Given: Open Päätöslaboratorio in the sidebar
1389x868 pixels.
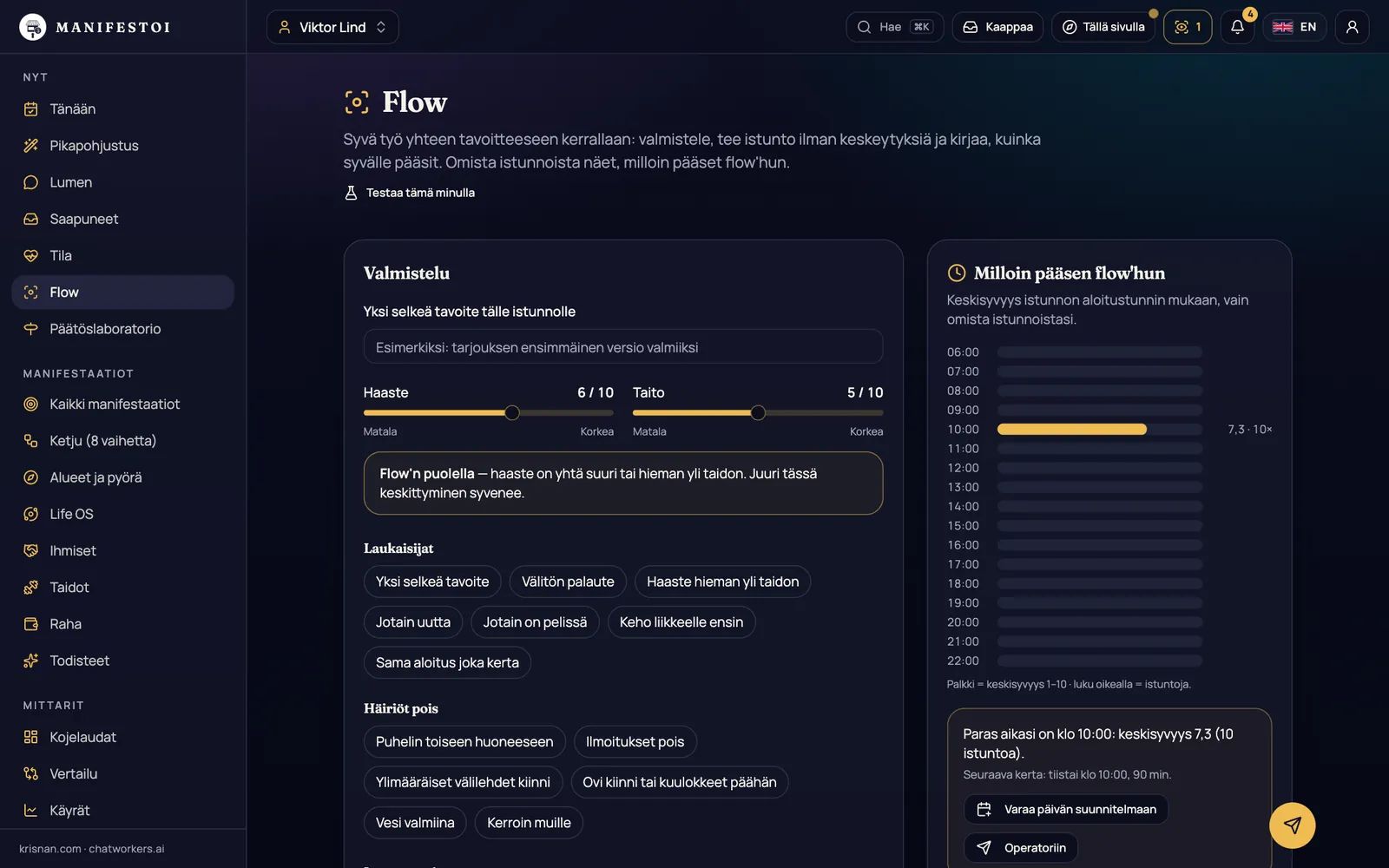Looking at the screenshot, I should click(x=122, y=329).
